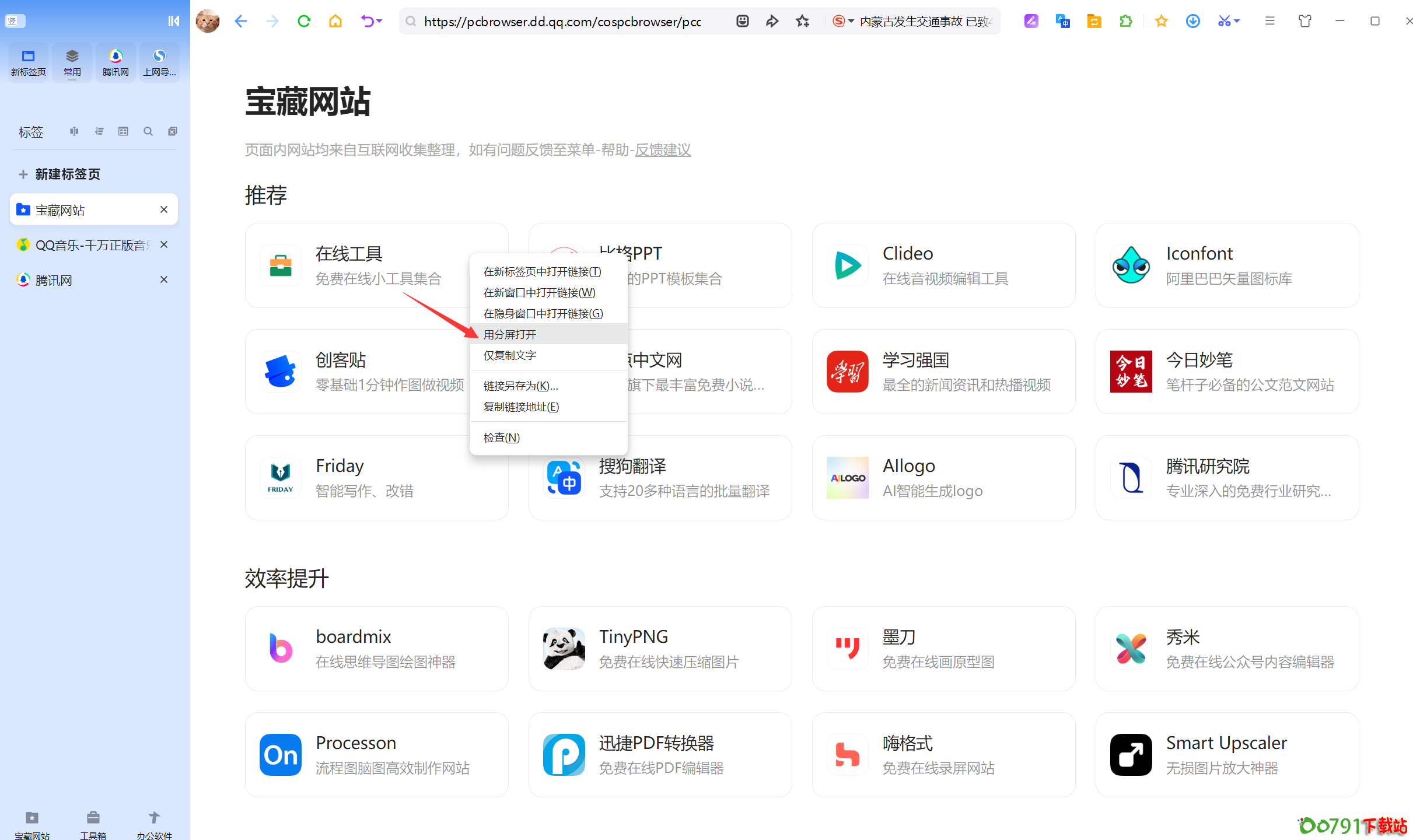Open the favorites star in toolbar
1413x840 pixels.
(1161, 22)
